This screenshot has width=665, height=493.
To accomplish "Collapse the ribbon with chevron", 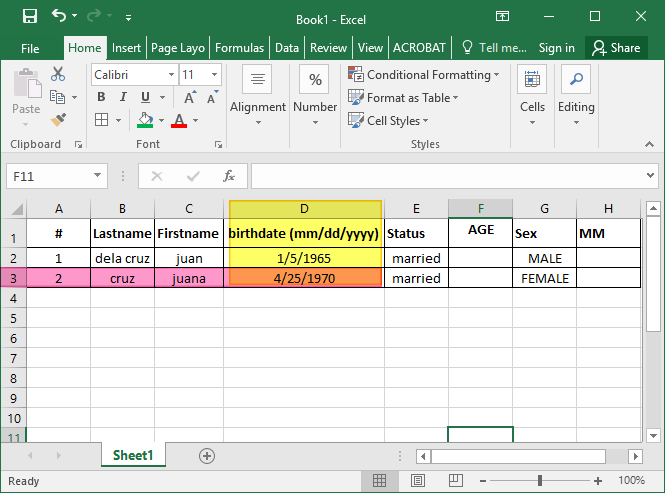I will tap(649, 144).
